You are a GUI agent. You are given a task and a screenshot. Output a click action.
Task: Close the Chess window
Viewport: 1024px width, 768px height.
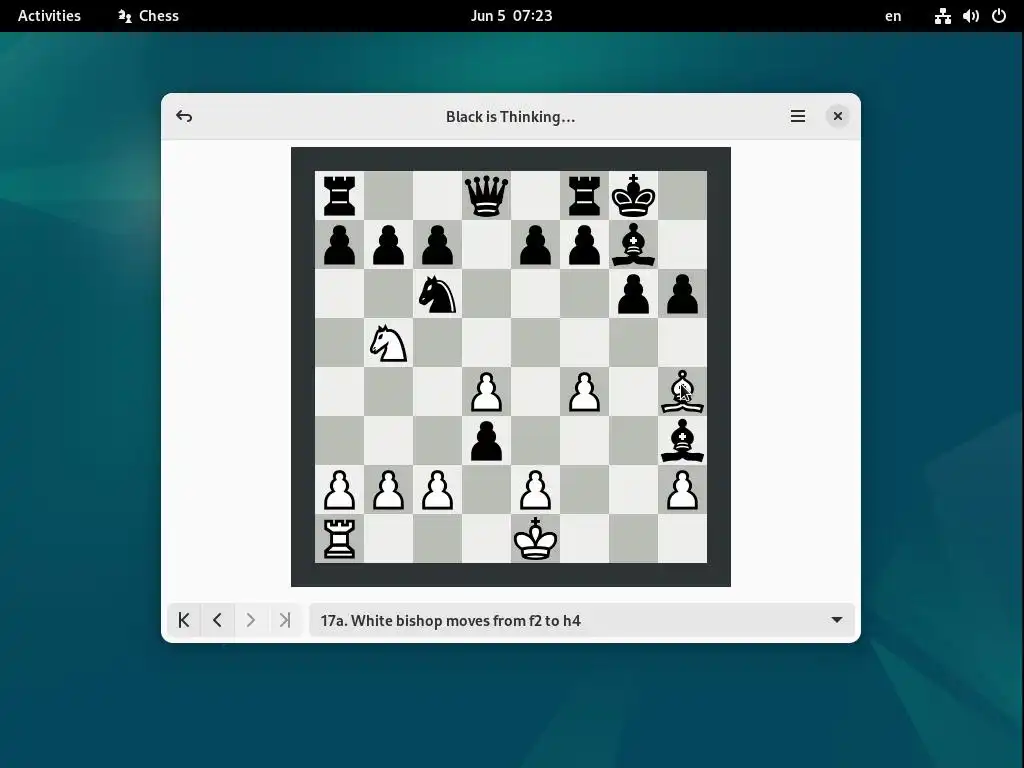(x=837, y=116)
